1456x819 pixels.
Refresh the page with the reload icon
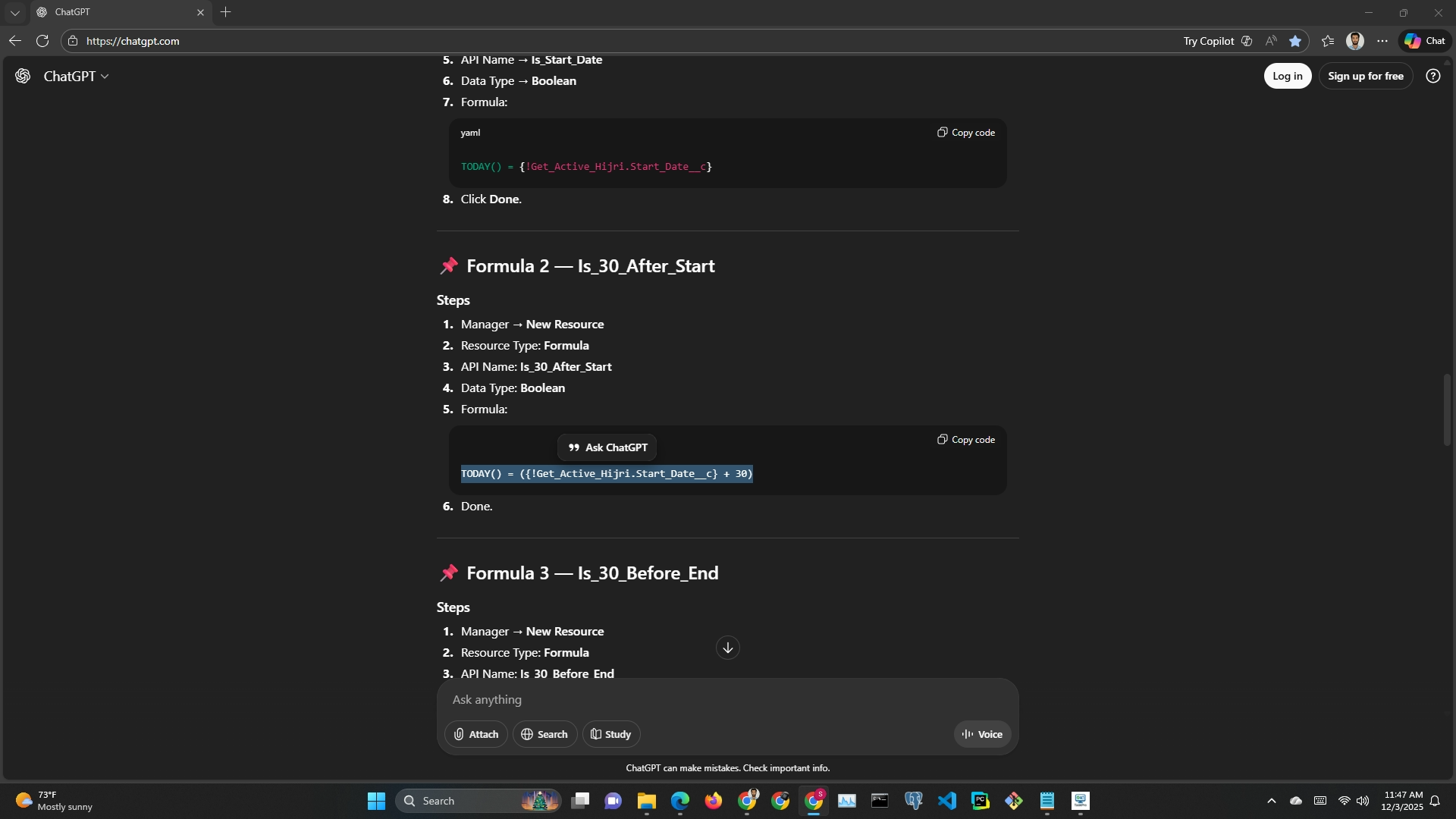click(42, 41)
